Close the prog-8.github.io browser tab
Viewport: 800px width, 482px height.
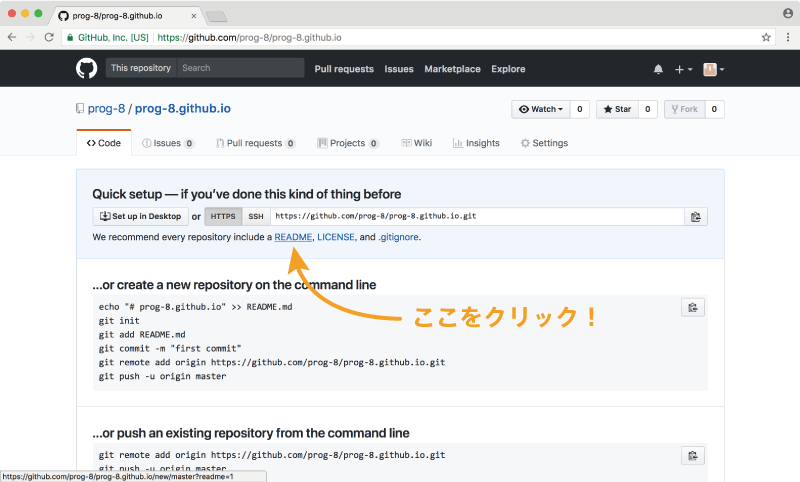pyautogui.click(x=194, y=16)
